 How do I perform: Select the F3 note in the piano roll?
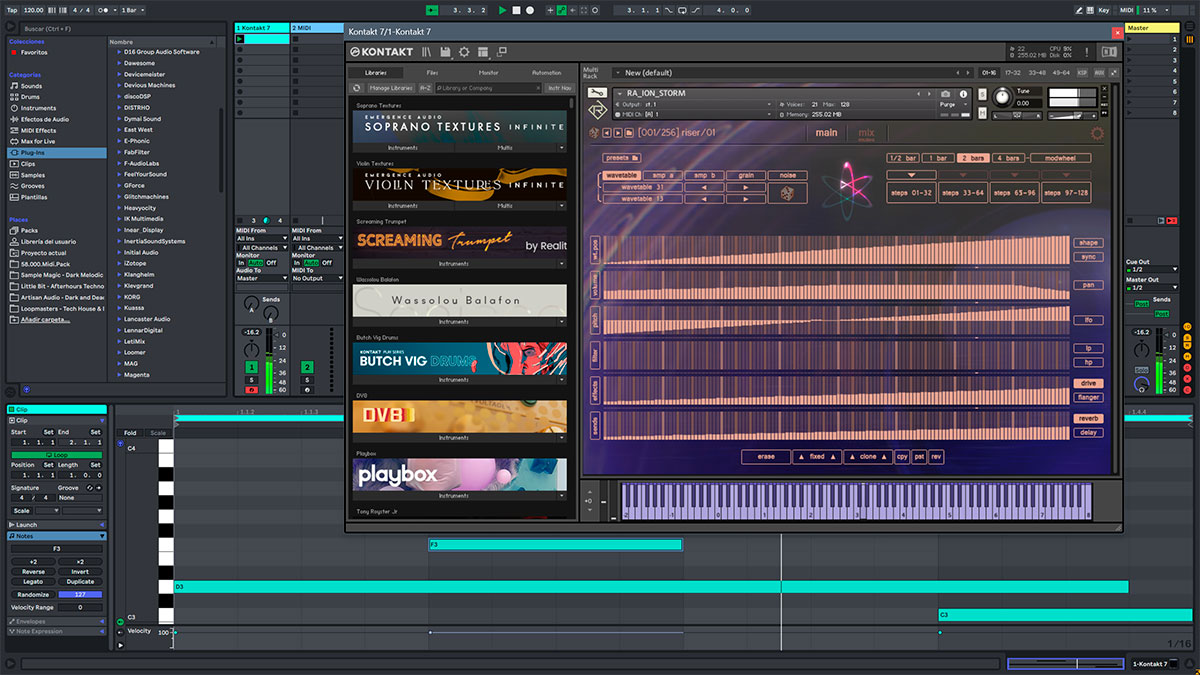[555, 545]
